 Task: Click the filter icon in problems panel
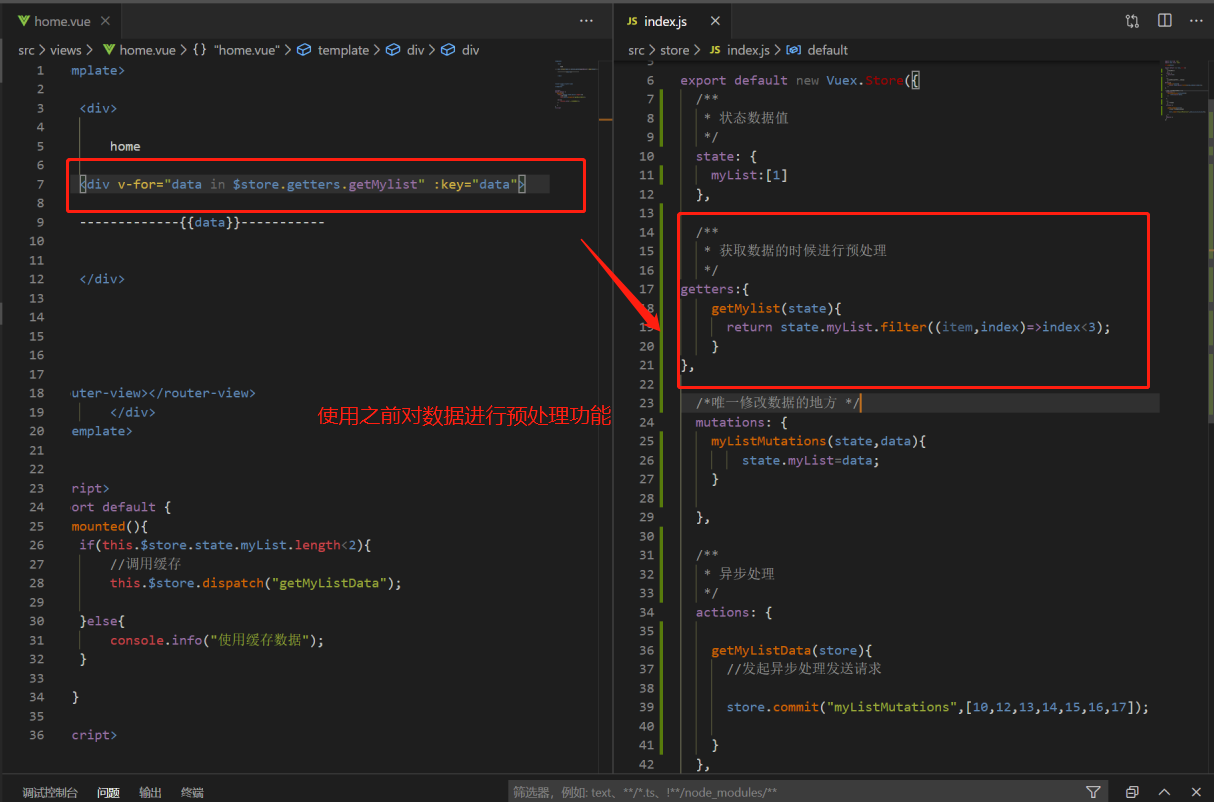click(x=1093, y=791)
